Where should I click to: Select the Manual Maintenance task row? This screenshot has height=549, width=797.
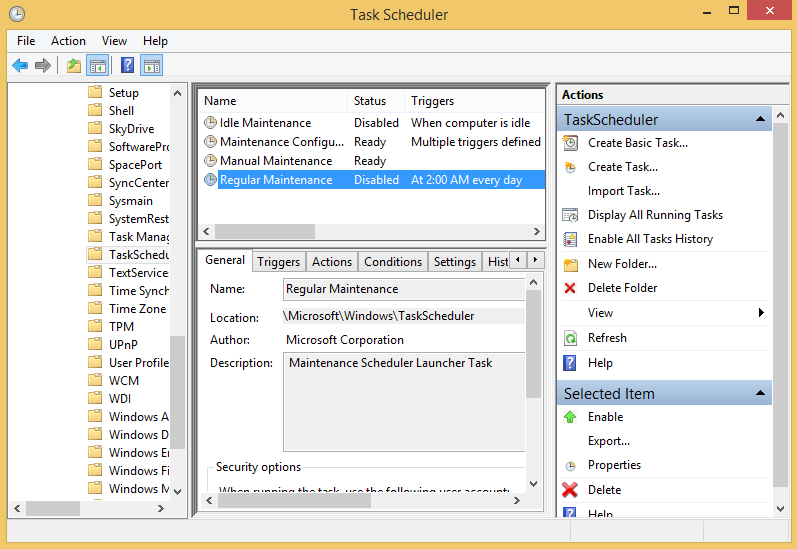coord(372,161)
